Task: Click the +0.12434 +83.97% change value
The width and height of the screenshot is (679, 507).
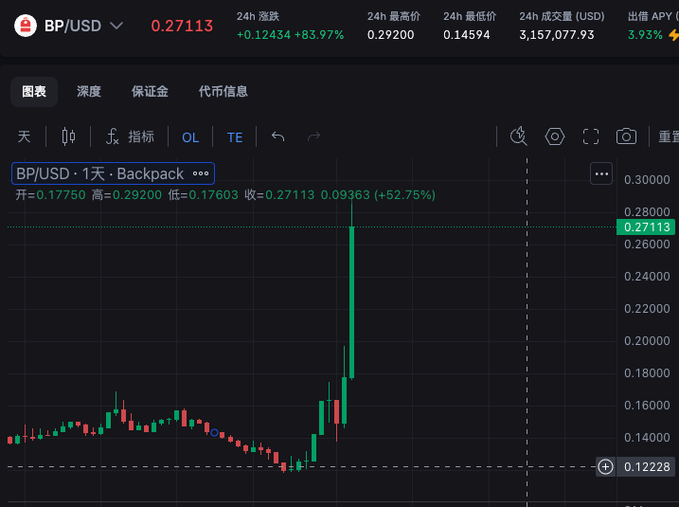Action: coord(290,35)
